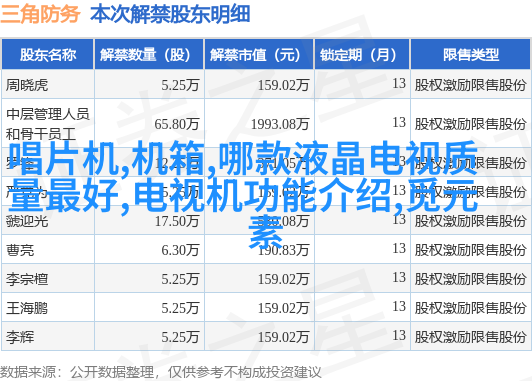Select the 解禁市值（元） column header
Screen dimensions: 532x381
pos(259,55)
